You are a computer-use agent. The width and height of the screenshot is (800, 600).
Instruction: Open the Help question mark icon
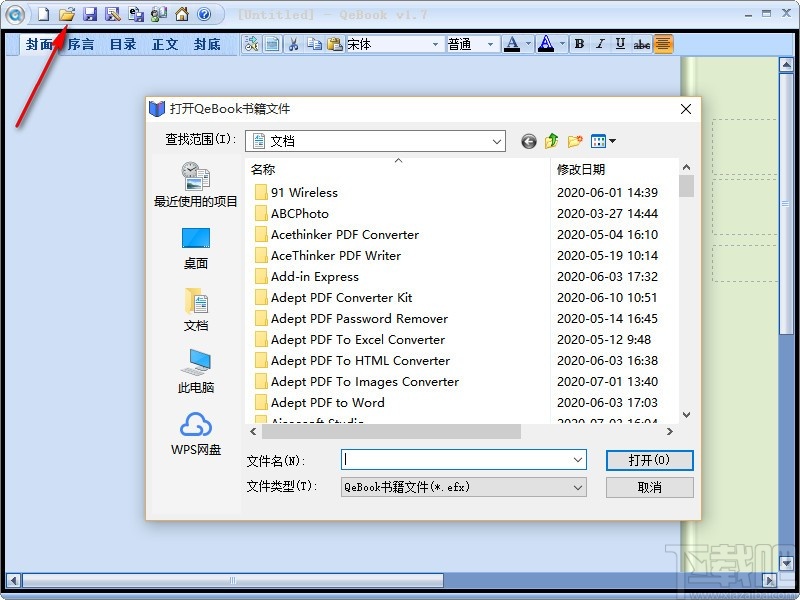point(204,14)
